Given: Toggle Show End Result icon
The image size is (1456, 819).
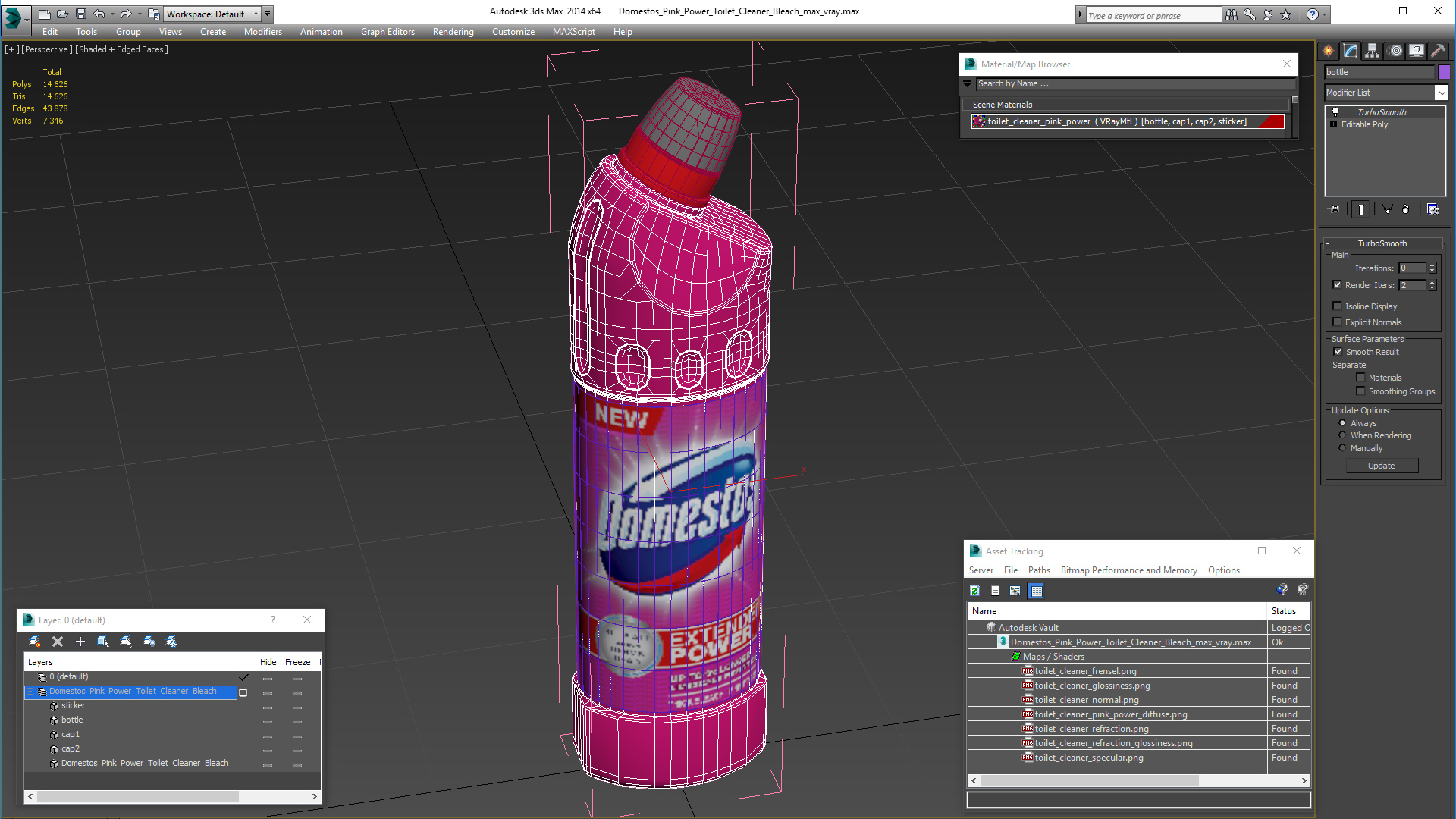Looking at the screenshot, I should click(x=1361, y=209).
